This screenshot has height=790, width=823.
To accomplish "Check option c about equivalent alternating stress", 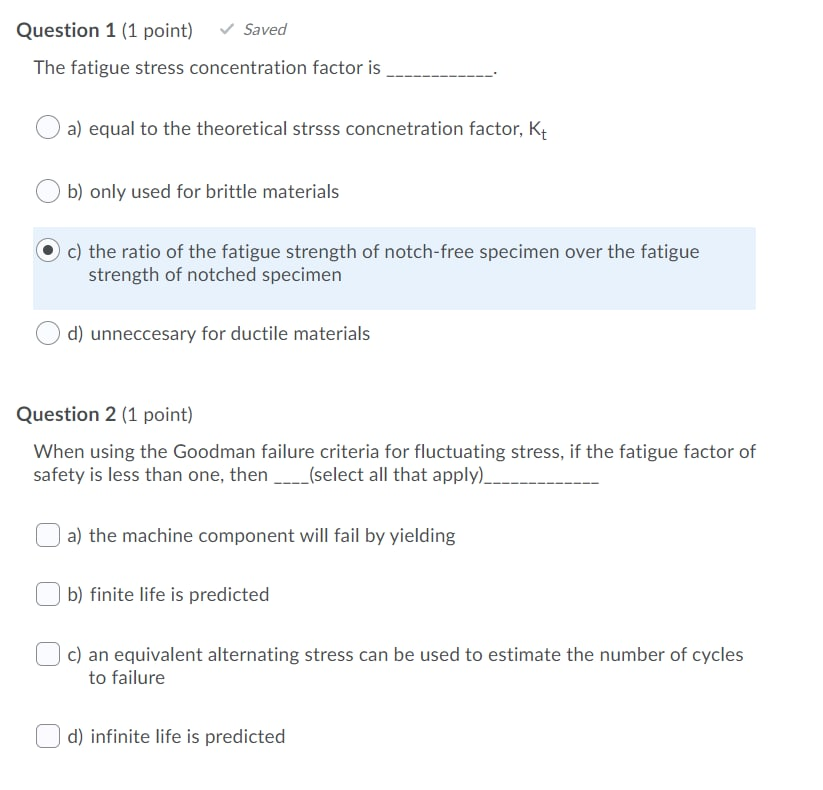I will click(x=47, y=654).
